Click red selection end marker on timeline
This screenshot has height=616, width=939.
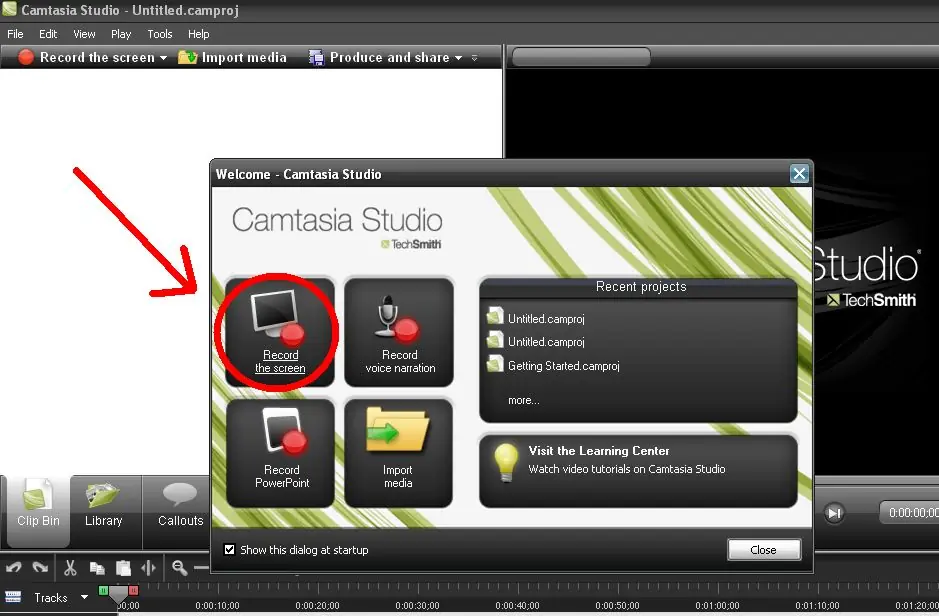tap(133, 591)
